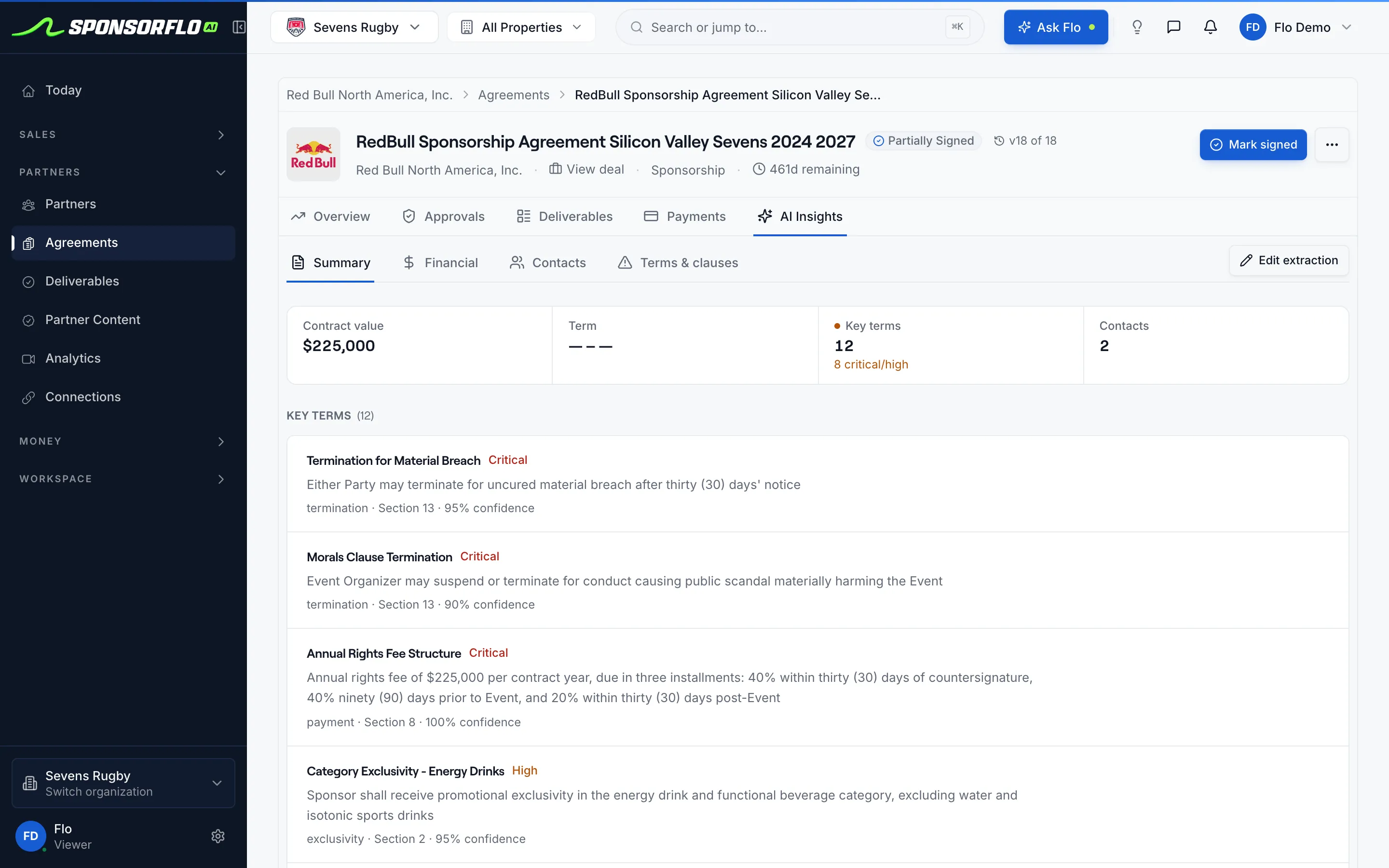Click the SponsorFlo AI logo
The width and height of the screenshot is (1389, 868).
point(115,27)
